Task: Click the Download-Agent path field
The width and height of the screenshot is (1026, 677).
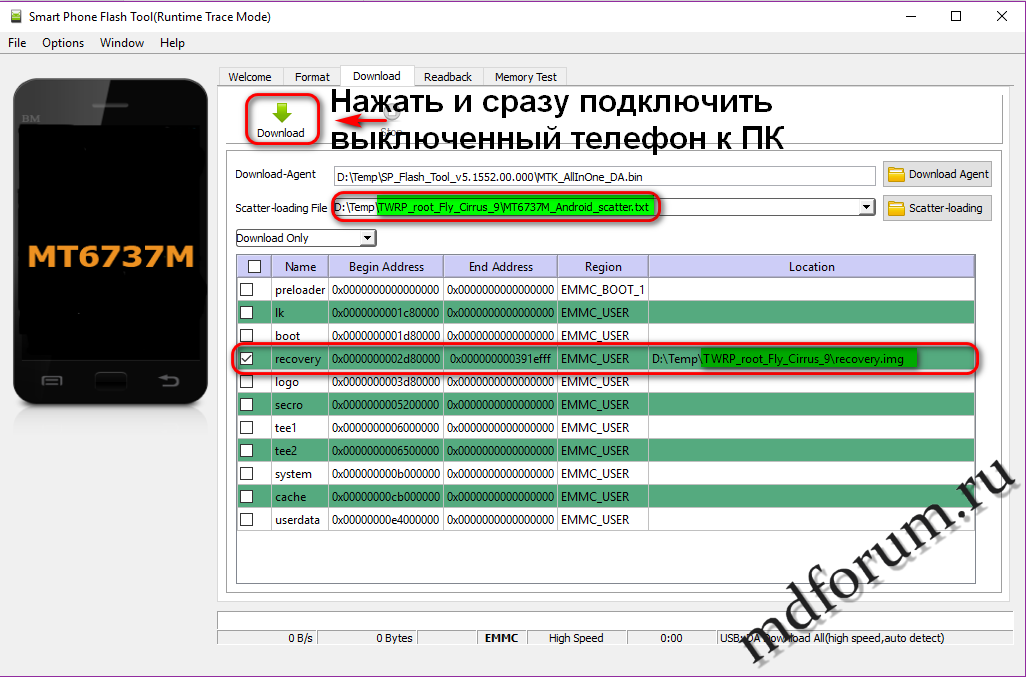Action: (x=604, y=177)
